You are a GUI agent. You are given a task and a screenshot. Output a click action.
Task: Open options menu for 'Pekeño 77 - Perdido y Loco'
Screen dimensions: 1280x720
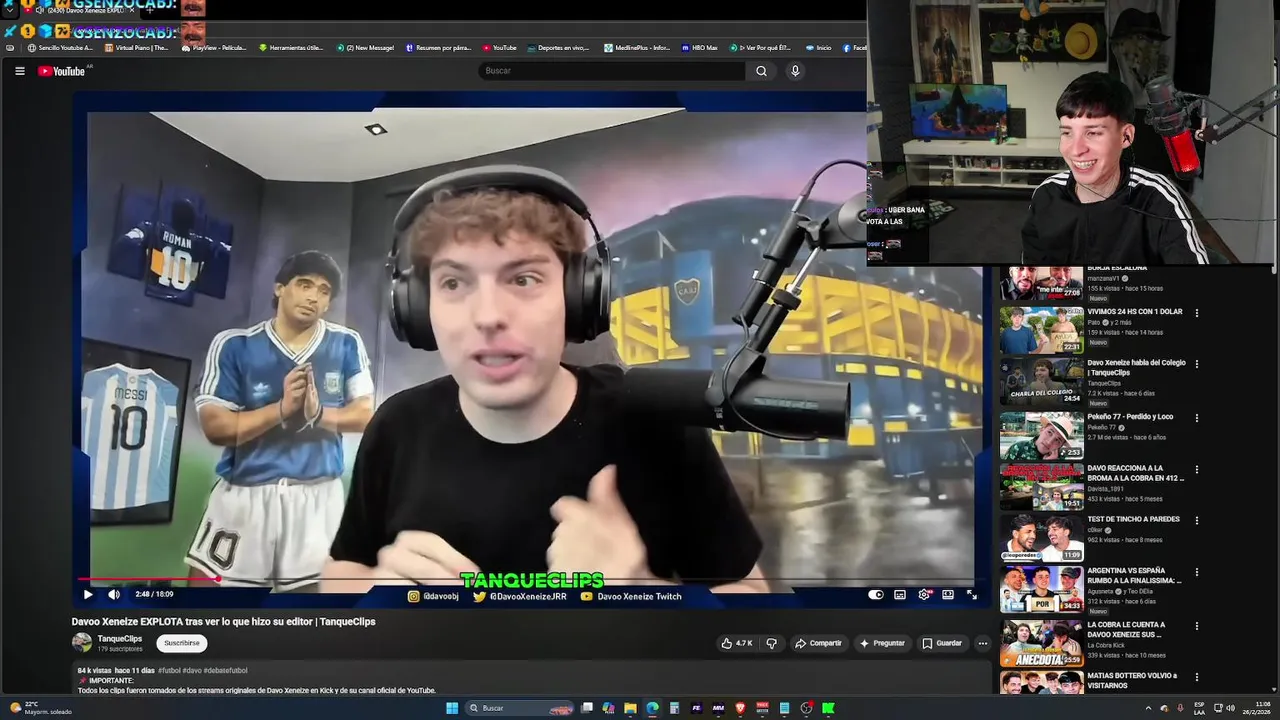1197,418
